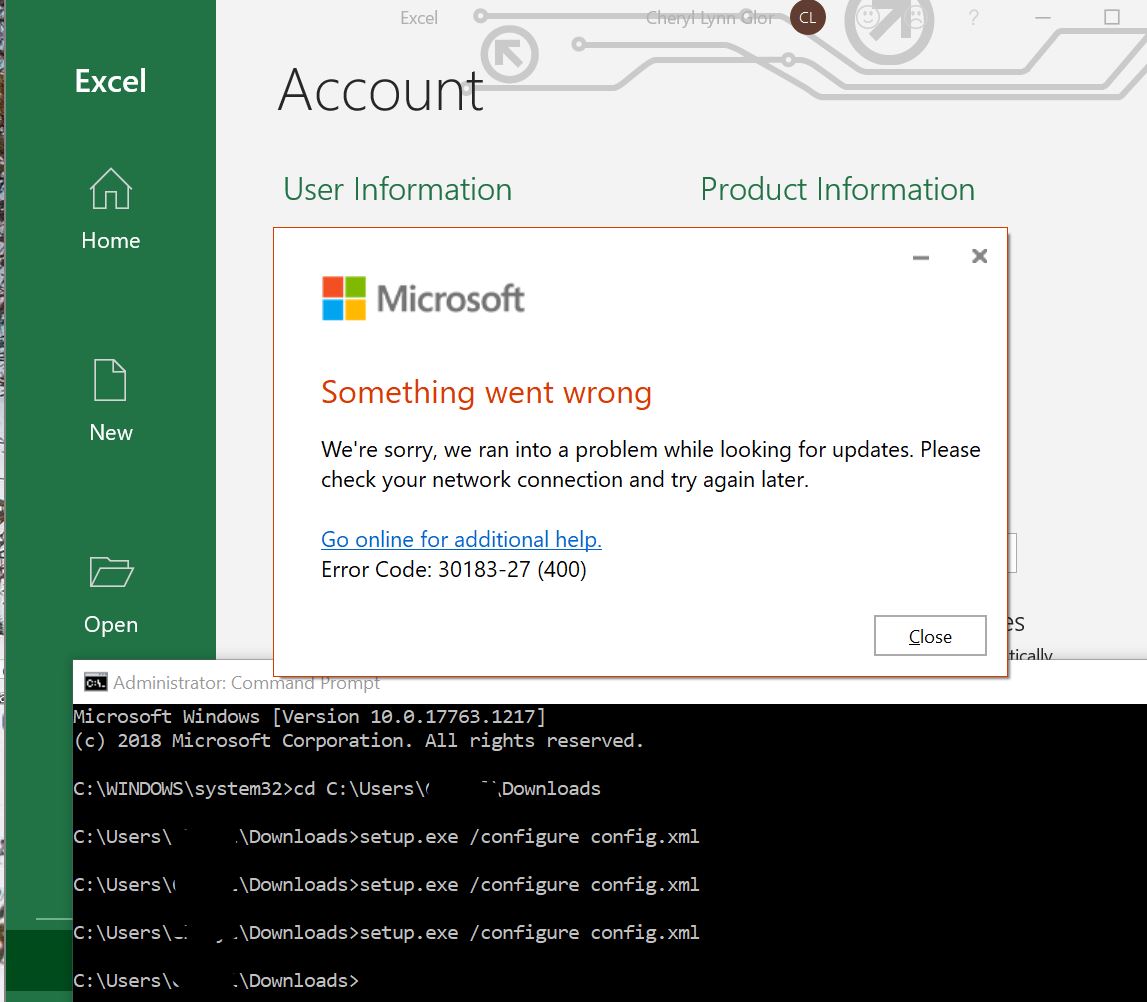
Task: Click the frown feedback icon
Action: pos(915,17)
